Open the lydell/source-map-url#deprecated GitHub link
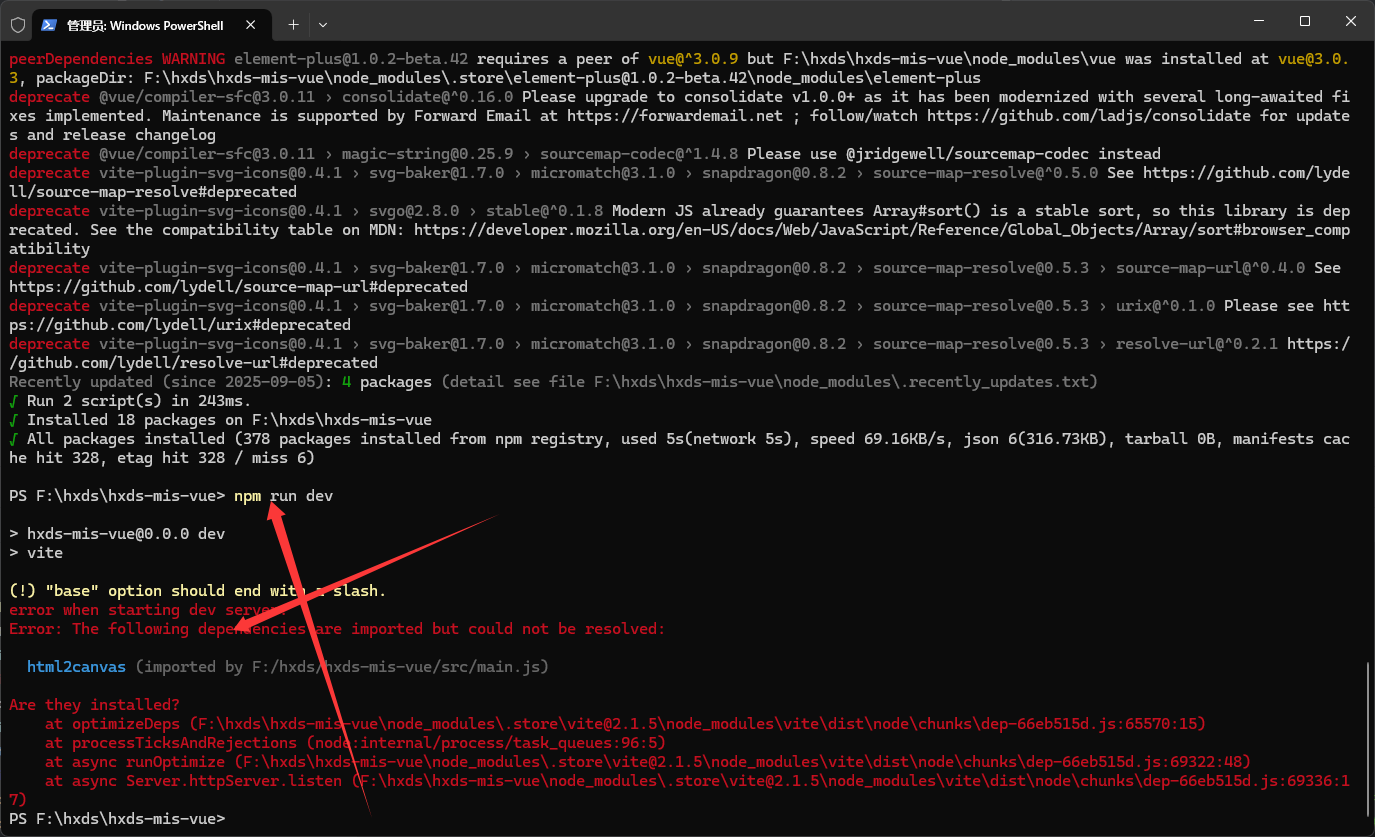Screen dimensions: 1375x837 (238, 287)
